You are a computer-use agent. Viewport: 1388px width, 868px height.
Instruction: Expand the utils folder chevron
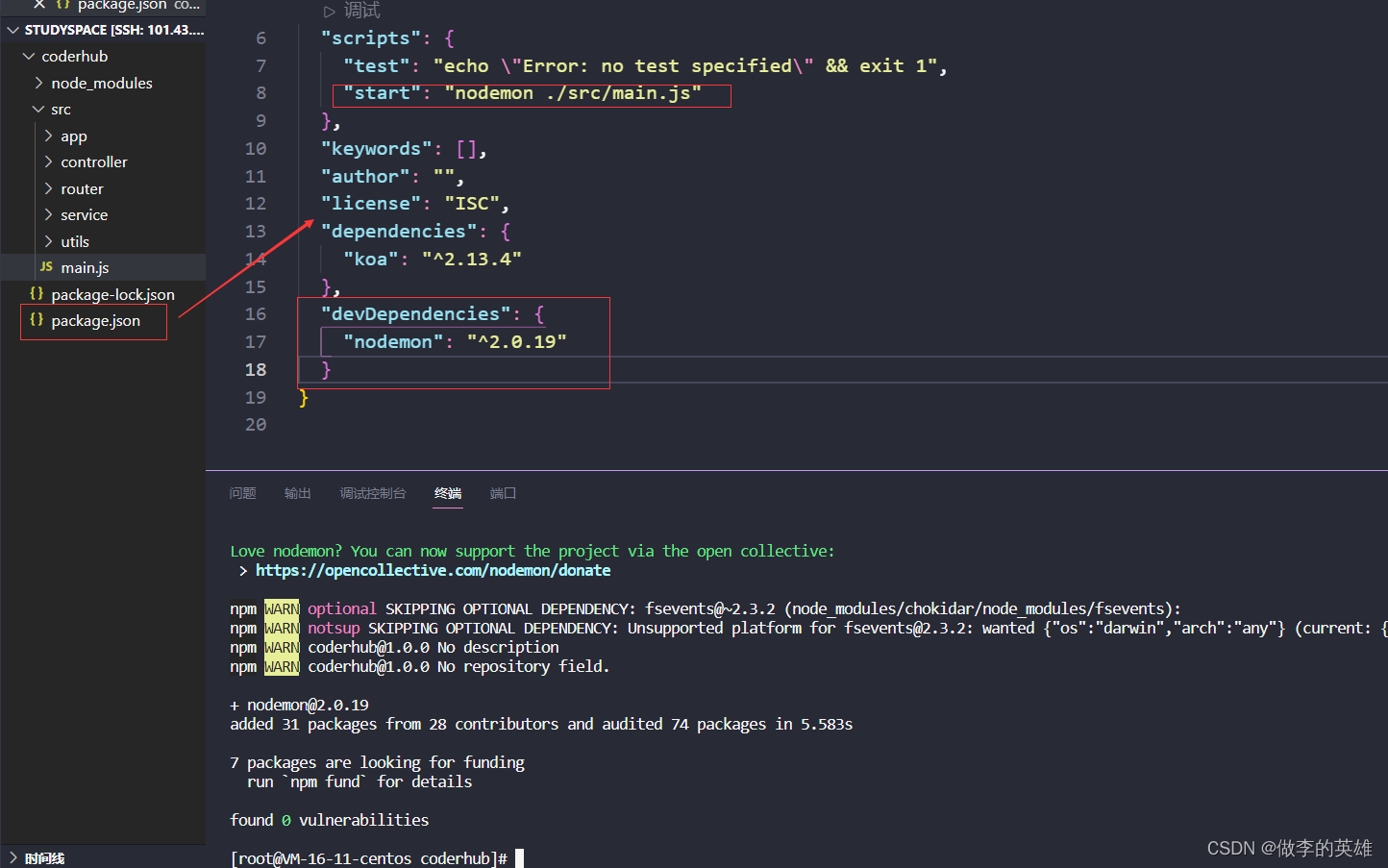48,241
